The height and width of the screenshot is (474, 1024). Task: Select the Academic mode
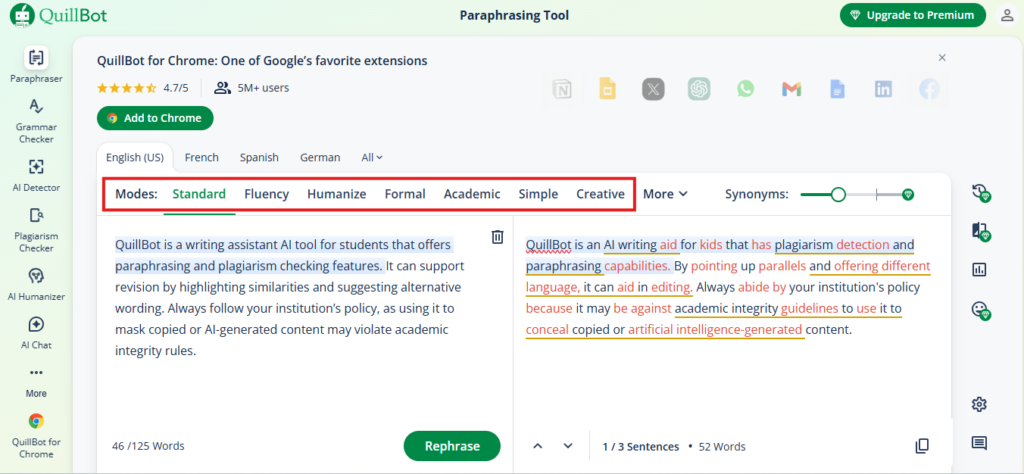(x=472, y=194)
